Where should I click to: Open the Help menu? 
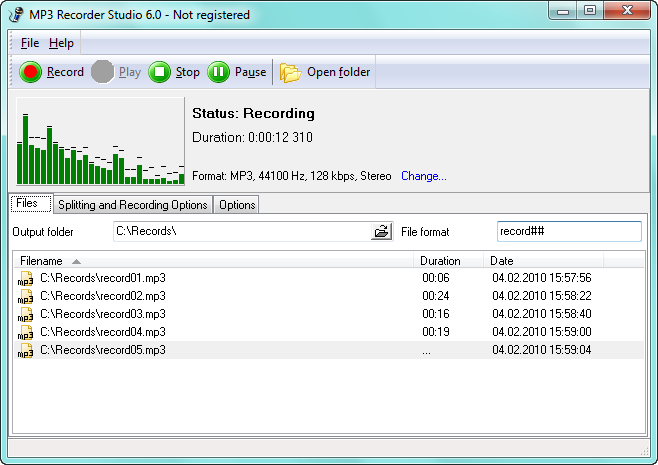point(61,43)
